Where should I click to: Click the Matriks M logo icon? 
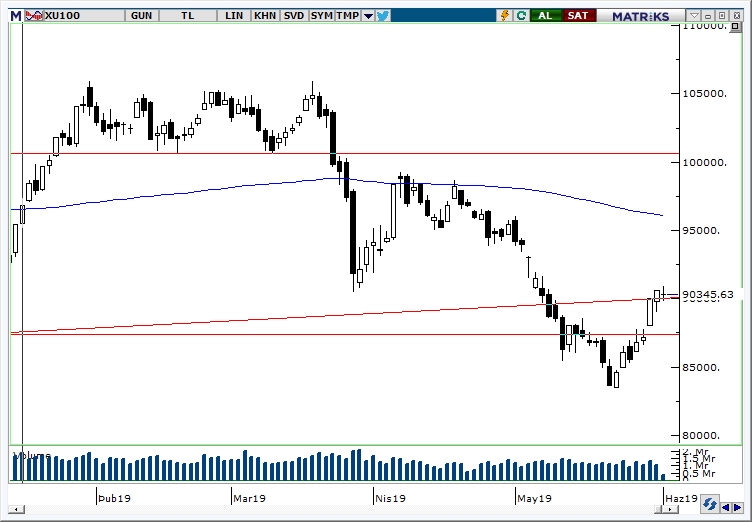click(x=16, y=16)
